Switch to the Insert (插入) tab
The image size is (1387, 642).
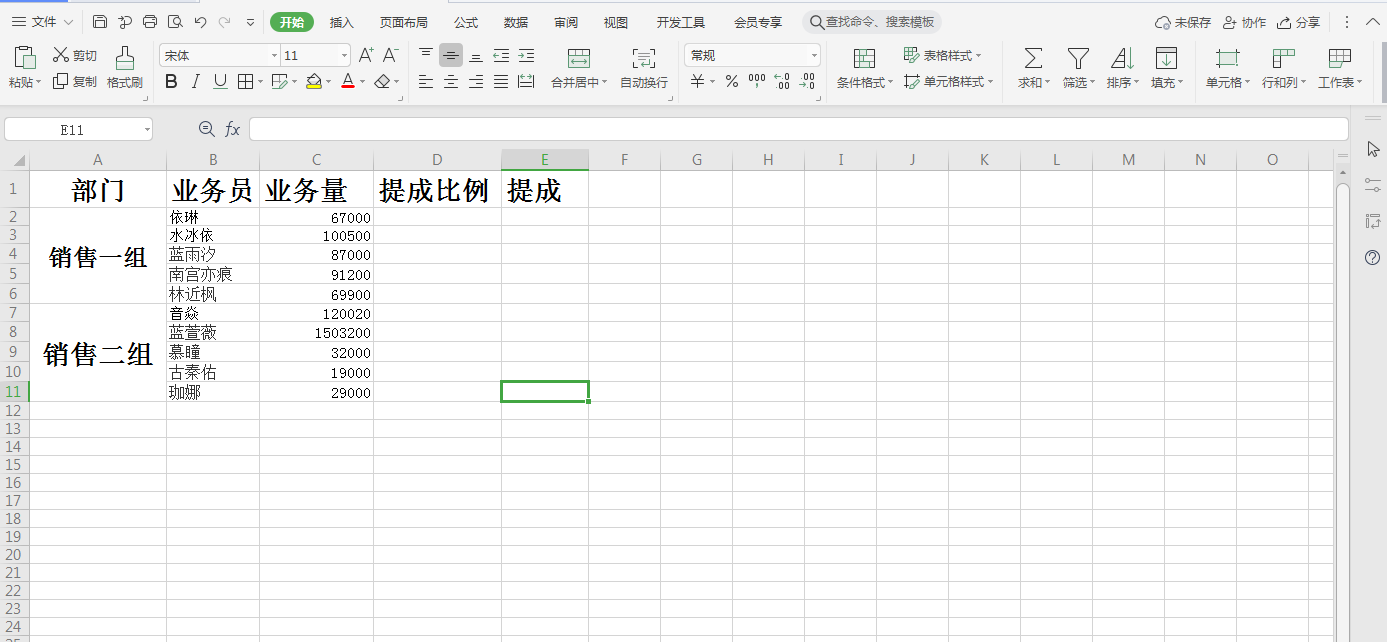coord(342,22)
